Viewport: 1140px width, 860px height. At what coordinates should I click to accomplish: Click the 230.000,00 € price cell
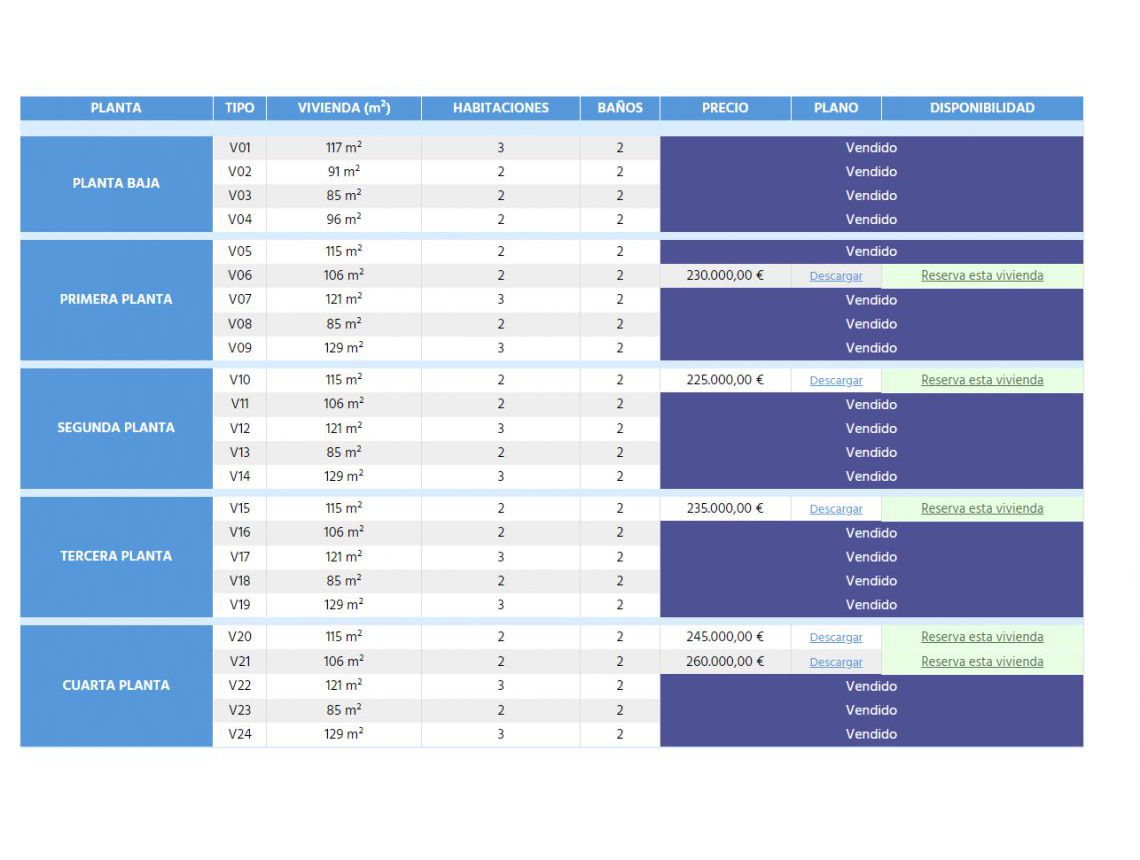pyautogui.click(x=725, y=276)
